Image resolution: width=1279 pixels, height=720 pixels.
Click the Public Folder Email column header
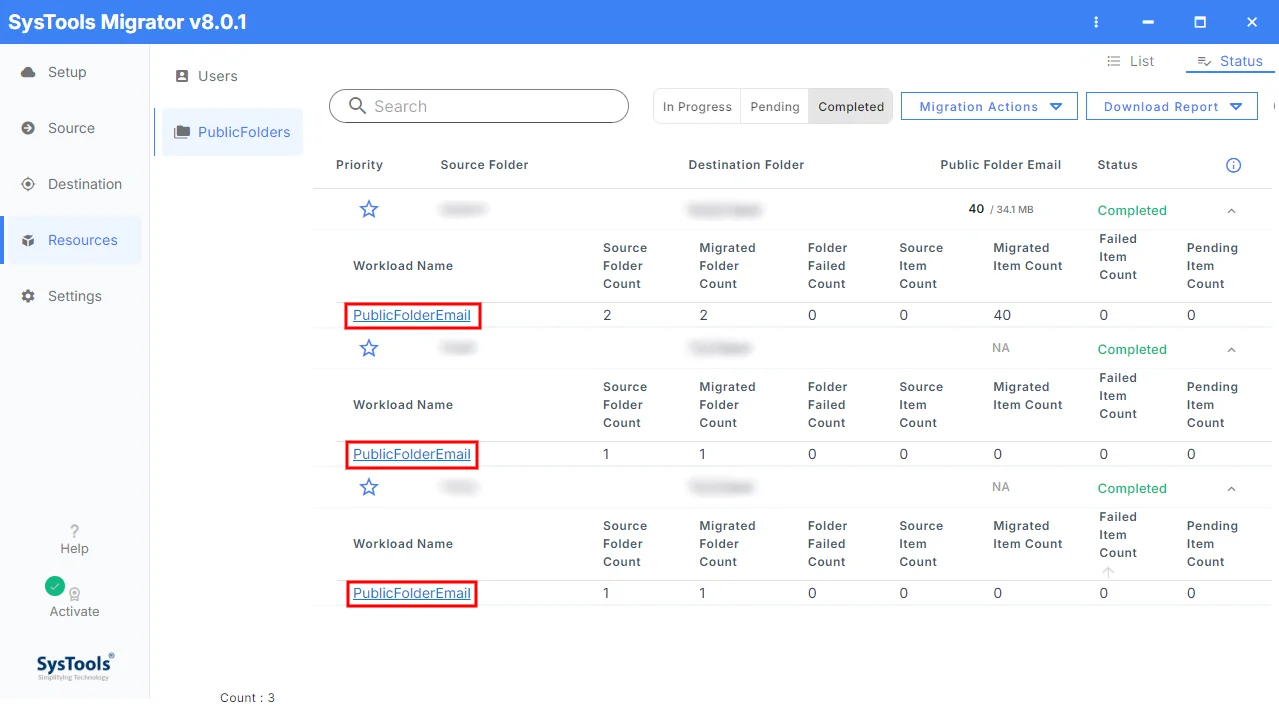[1000, 165]
